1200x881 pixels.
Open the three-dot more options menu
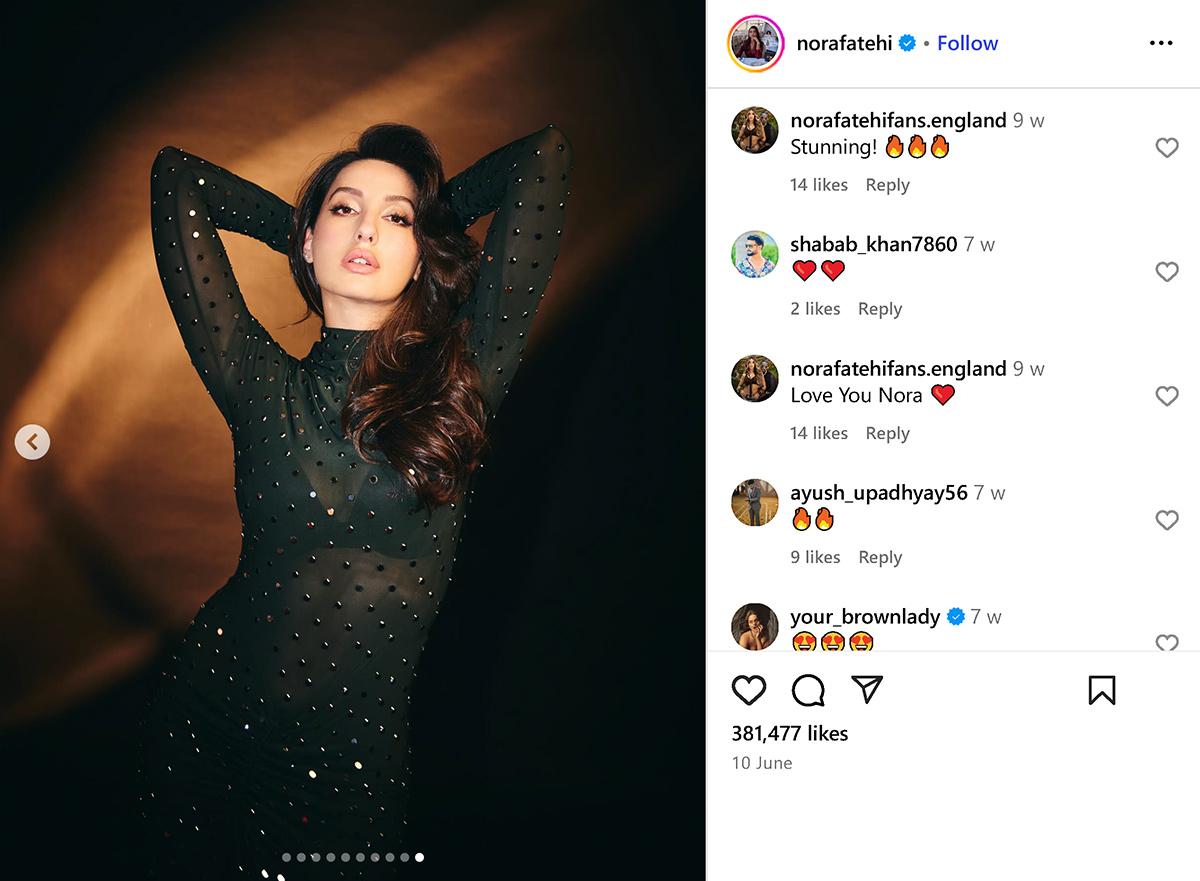pos(1161,43)
